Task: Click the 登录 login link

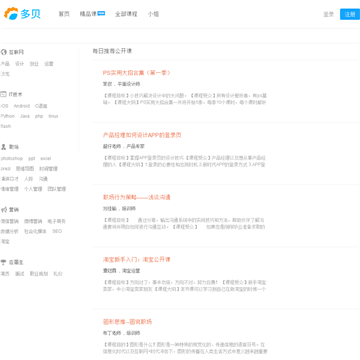Action: tap(329, 14)
